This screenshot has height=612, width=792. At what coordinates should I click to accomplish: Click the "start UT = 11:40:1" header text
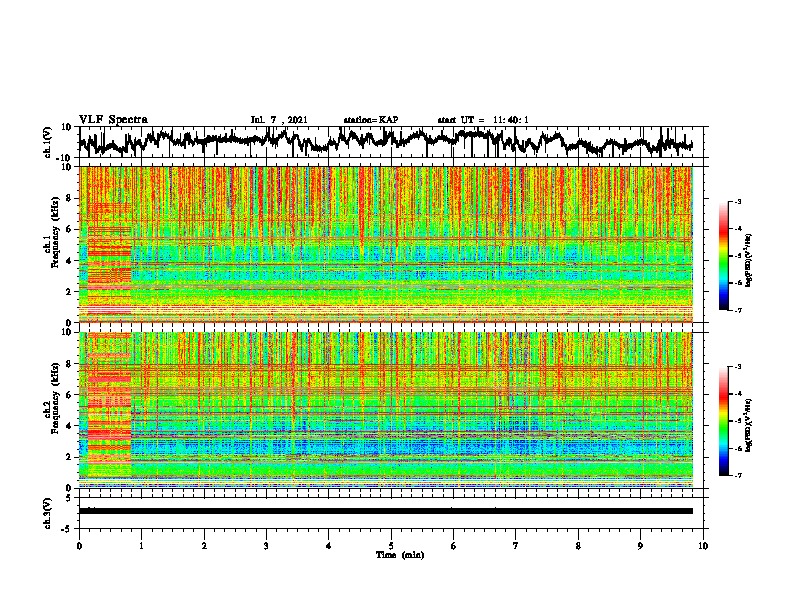point(483,120)
